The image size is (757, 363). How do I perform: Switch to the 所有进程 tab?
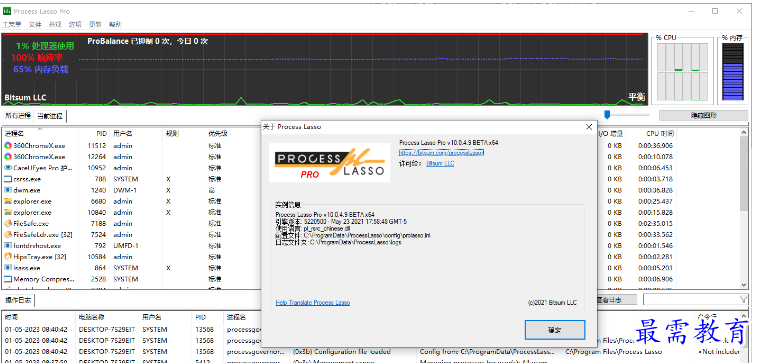pyautogui.click(x=18, y=116)
